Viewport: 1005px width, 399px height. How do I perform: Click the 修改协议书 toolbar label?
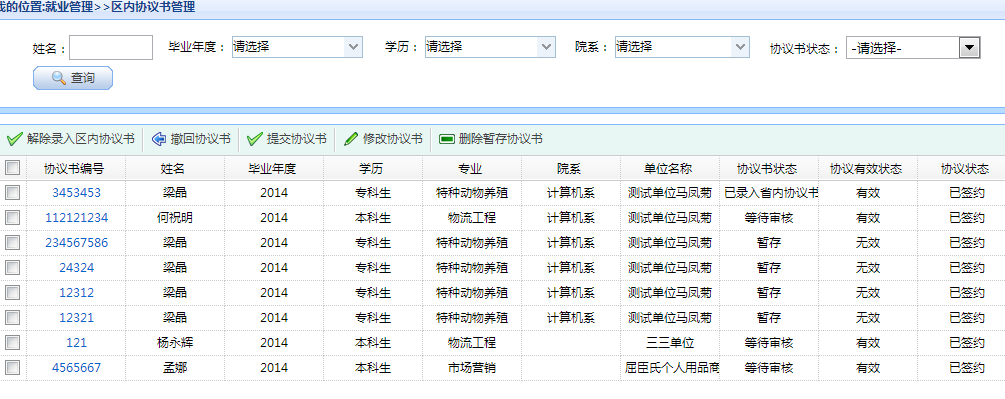pos(393,139)
